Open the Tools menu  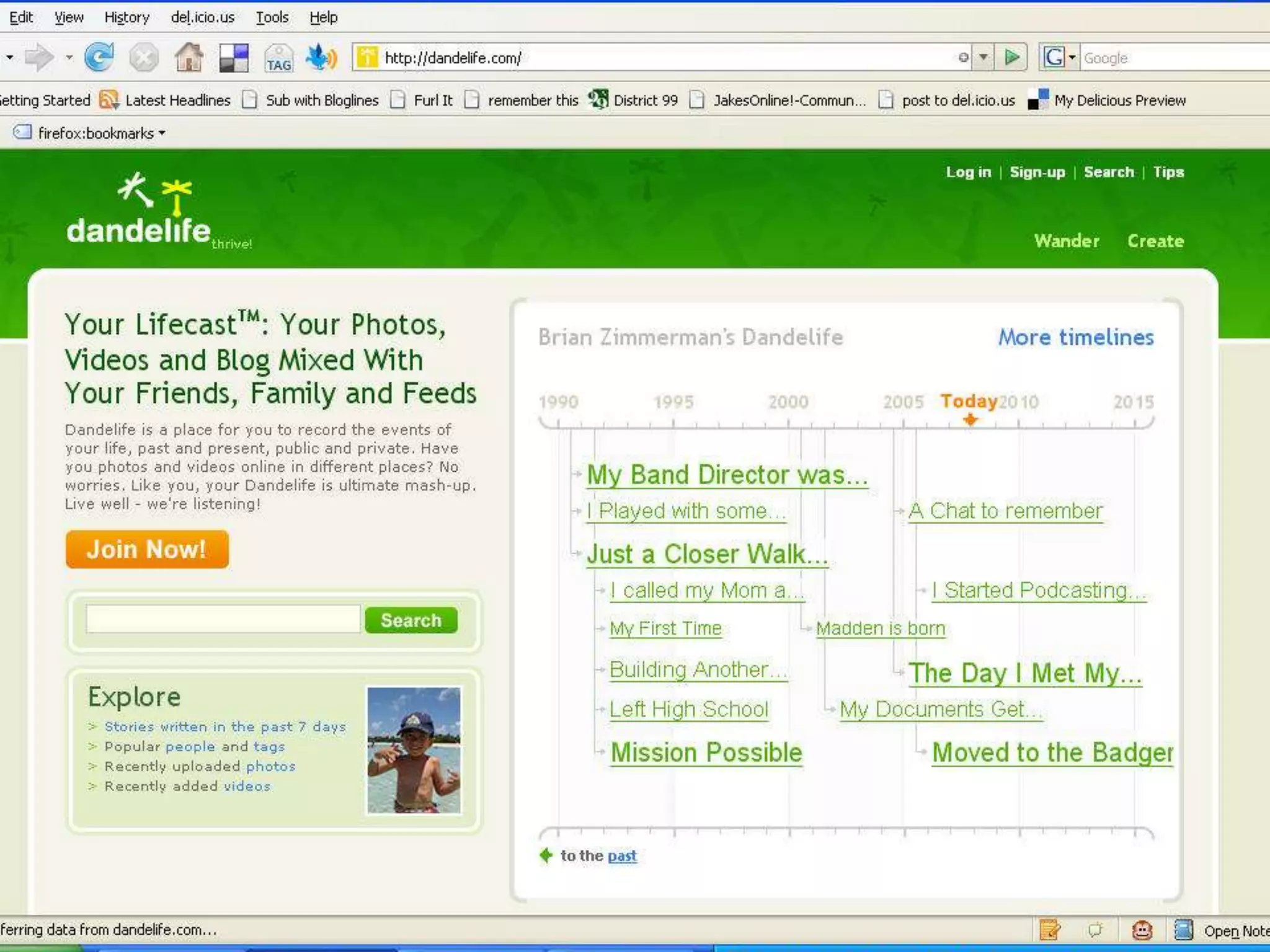pos(272,17)
